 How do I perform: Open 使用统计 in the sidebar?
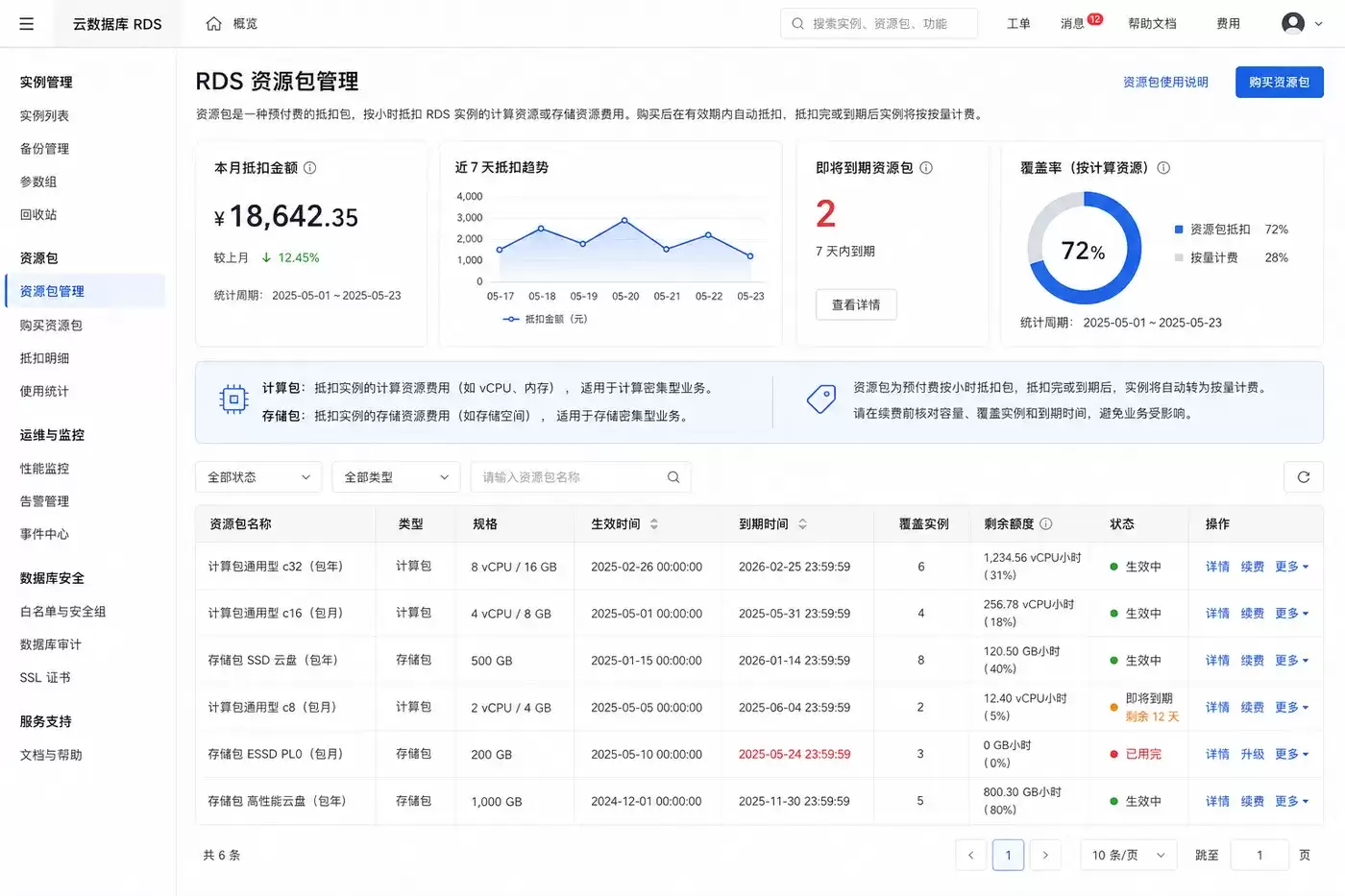coord(44,392)
